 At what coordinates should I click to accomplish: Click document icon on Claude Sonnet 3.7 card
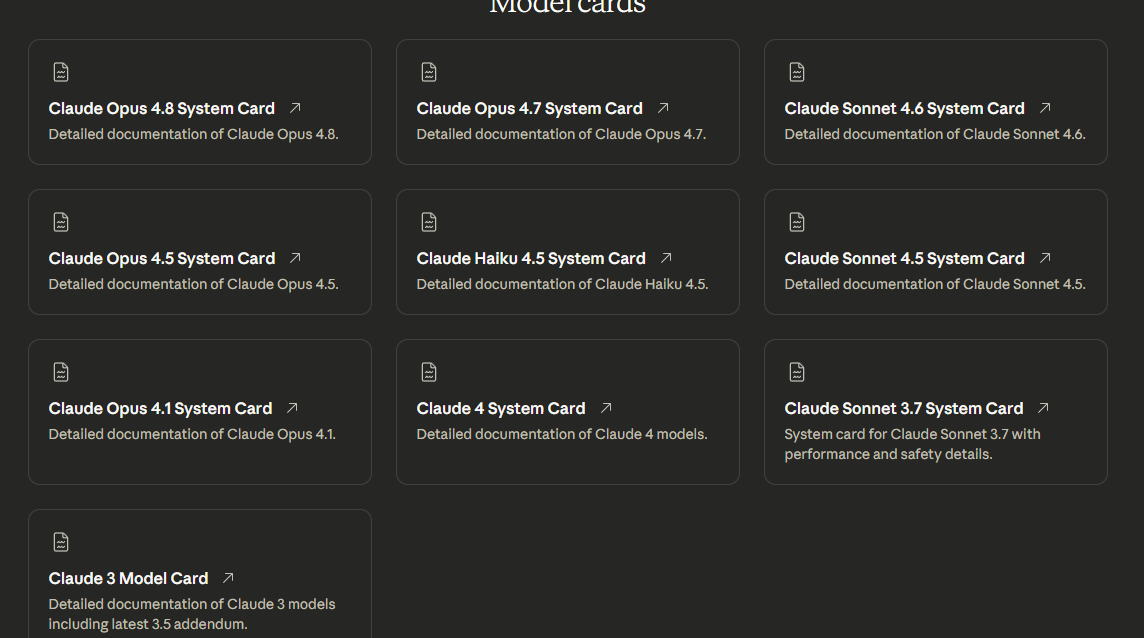(x=797, y=372)
